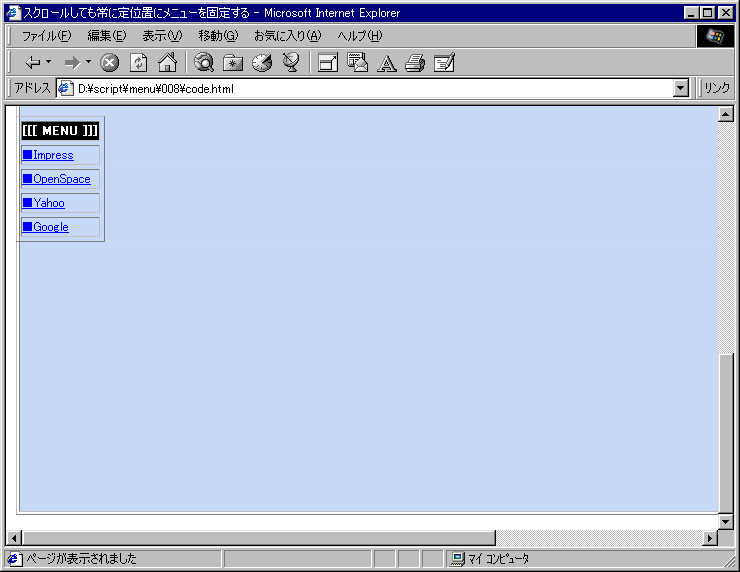Open the Favorites folder toolbar icon
The image size is (740, 572).
(233, 63)
